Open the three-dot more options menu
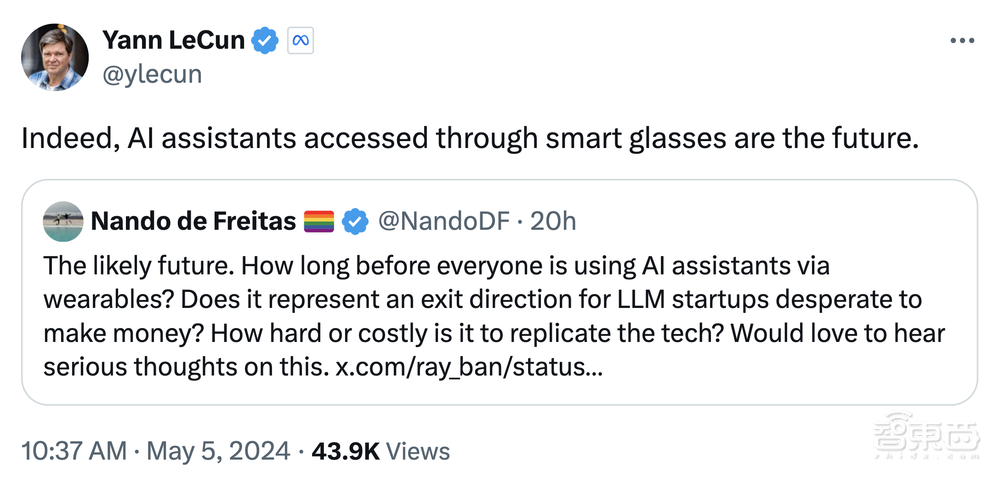The height and width of the screenshot is (478, 1000). [x=960, y=42]
